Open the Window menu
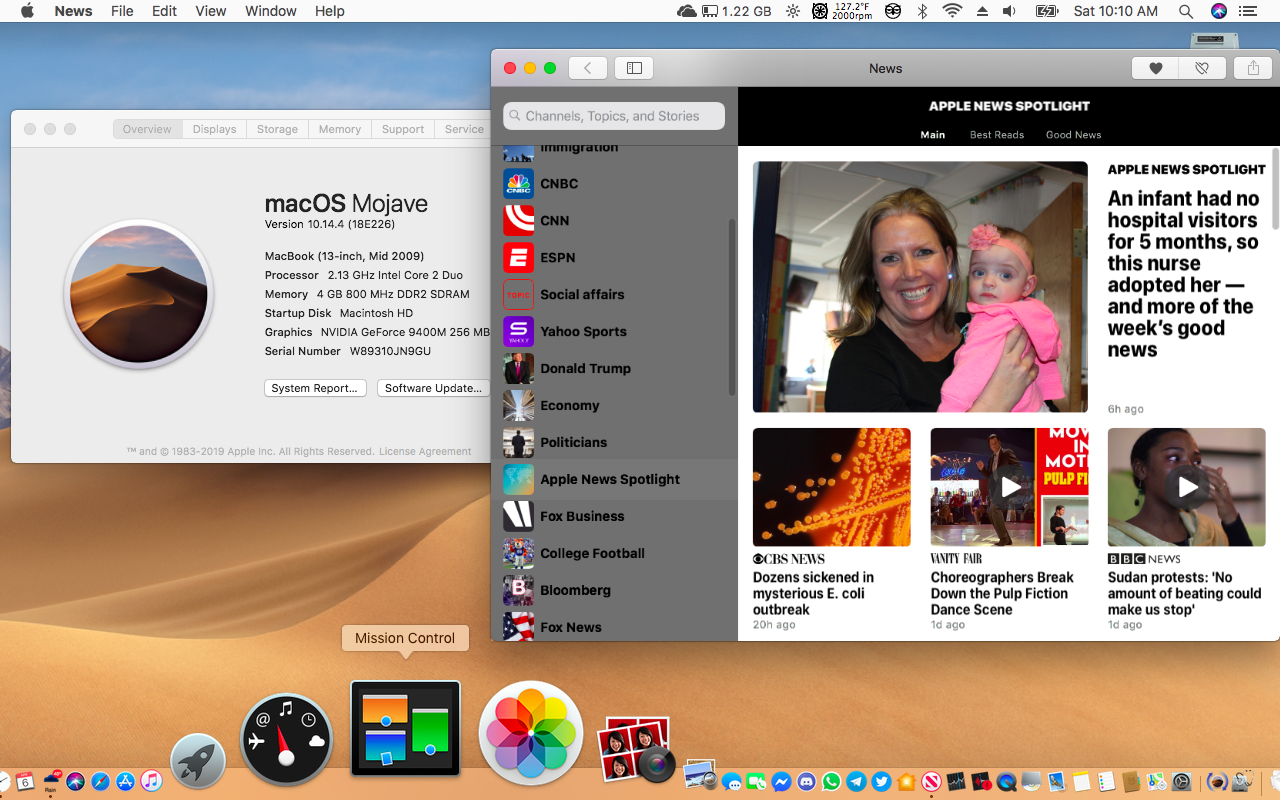The width and height of the screenshot is (1280, 800). tap(271, 11)
